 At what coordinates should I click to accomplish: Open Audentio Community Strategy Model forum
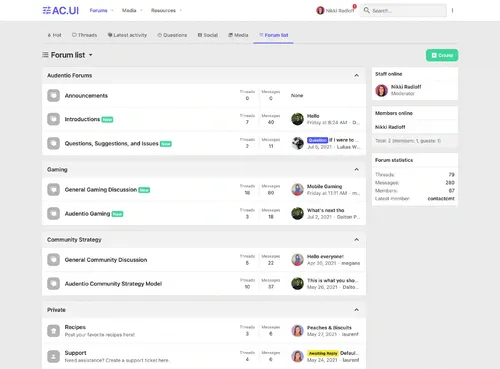[x=113, y=284]
